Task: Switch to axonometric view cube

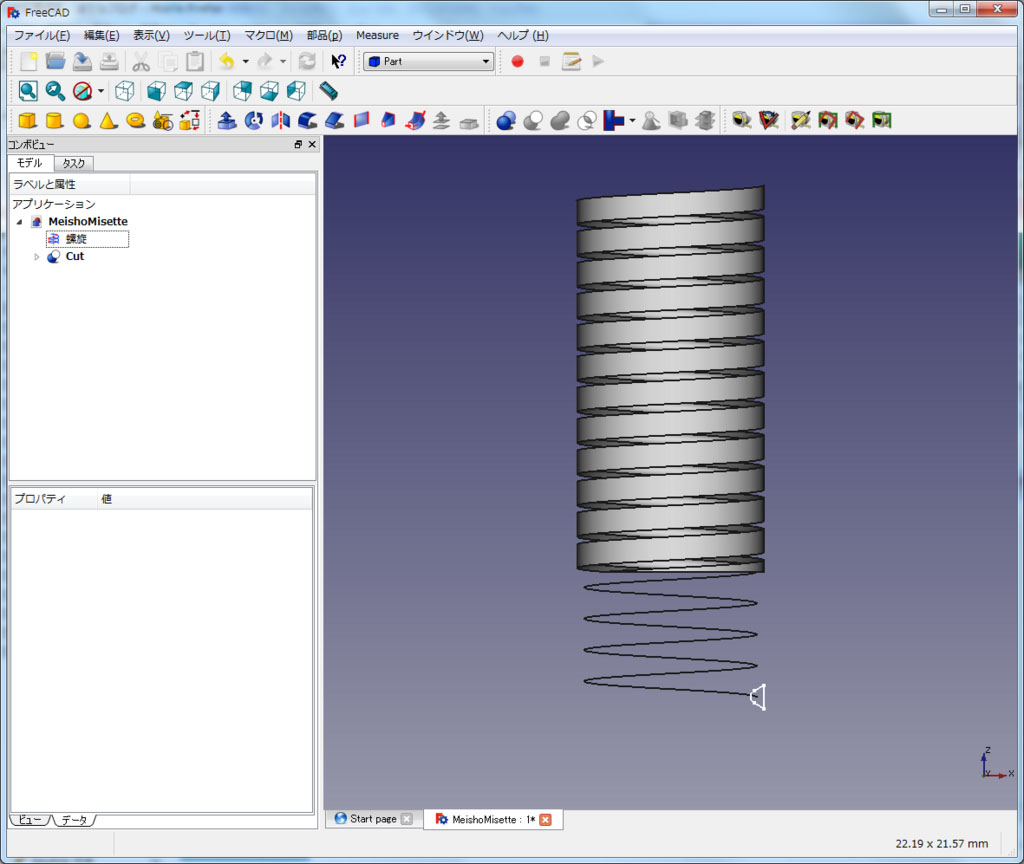Action: click(125, 91)
